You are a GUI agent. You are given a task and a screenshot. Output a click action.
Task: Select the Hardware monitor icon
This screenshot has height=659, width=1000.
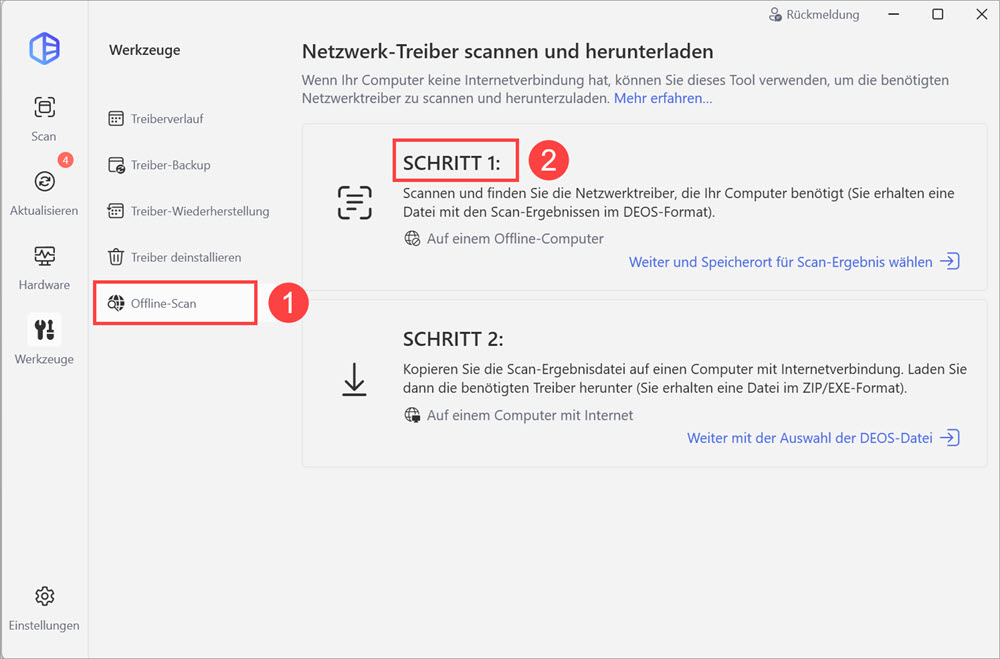(44, 256)
